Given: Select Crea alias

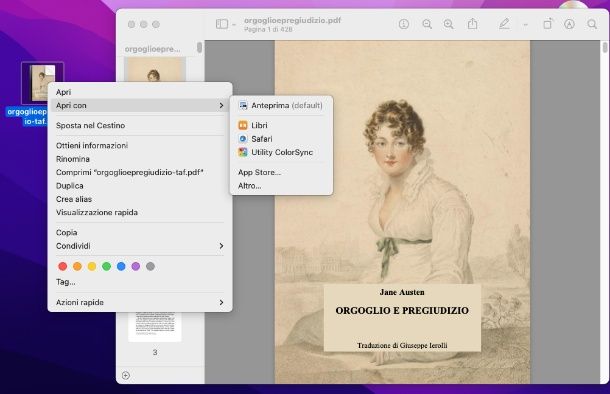Looking at the screenshot, I should tap(140, 199).
